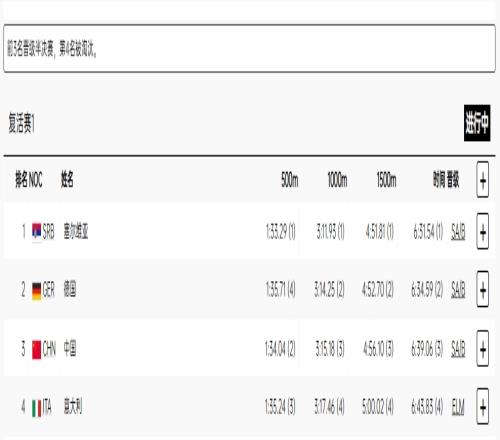This screenshot has width=500, height=440.
Task: Open the SA/B link in Germany row
Action: pos(458,290)
